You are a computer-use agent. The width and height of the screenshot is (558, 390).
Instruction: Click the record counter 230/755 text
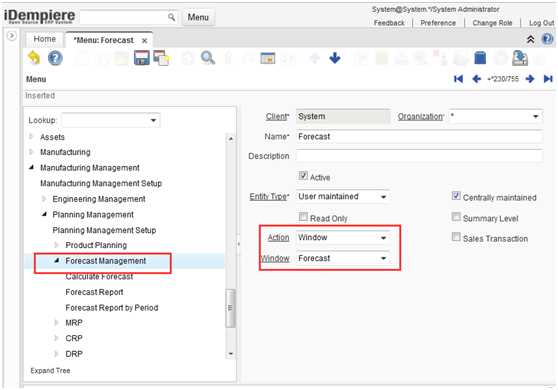click(503, 79)
